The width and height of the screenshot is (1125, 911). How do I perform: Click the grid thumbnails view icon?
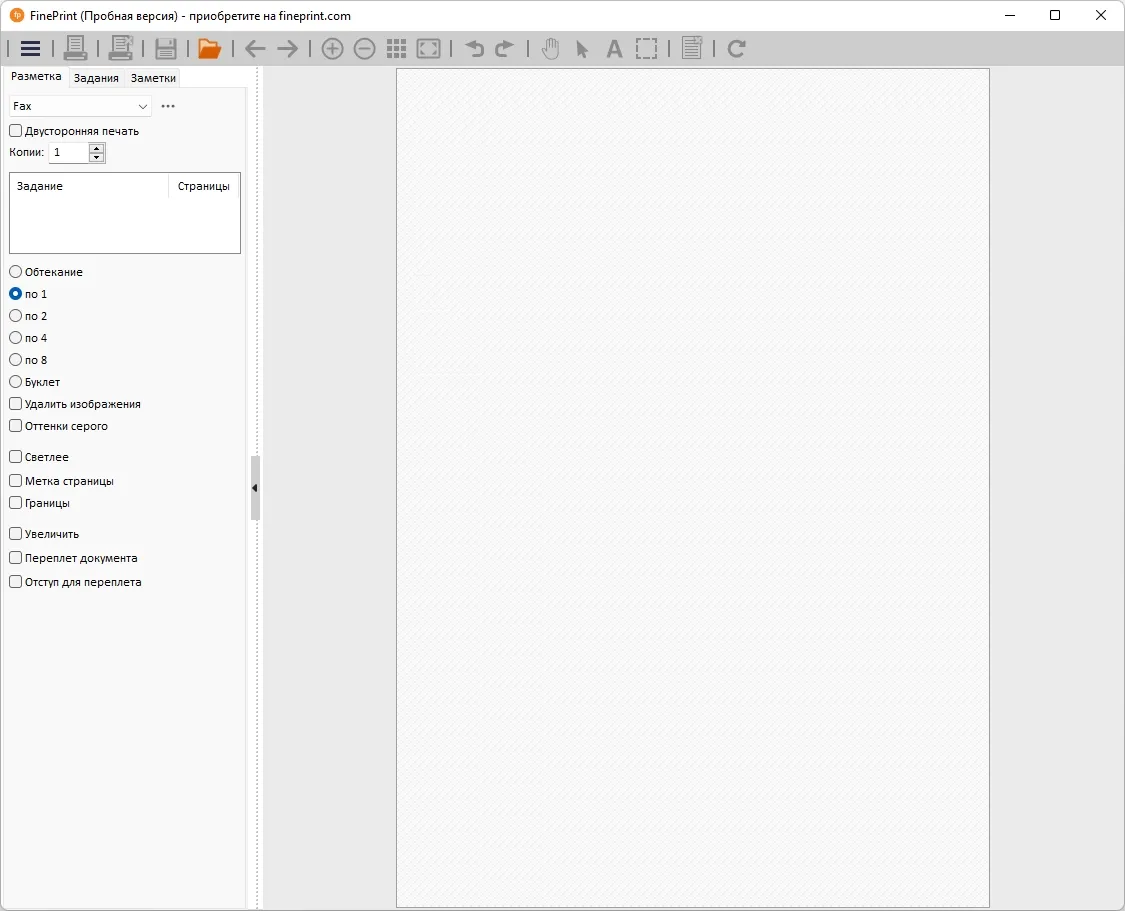tap(396, 49)
